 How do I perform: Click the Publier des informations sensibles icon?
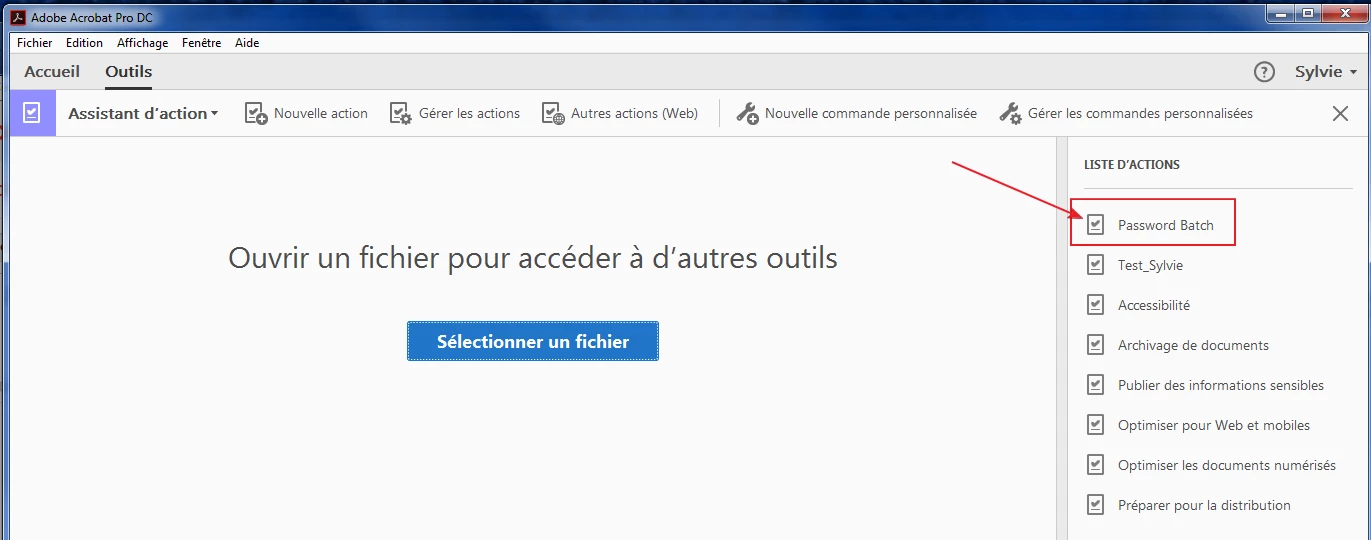(1095, 385)
